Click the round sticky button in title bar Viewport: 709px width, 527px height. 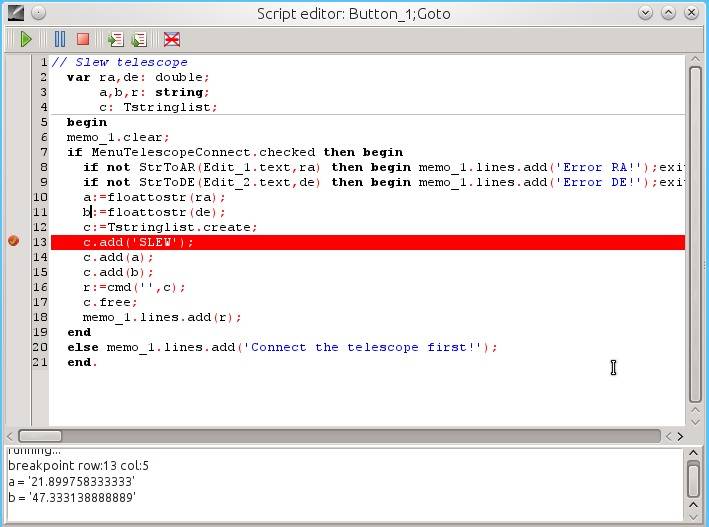pos(38,13)
